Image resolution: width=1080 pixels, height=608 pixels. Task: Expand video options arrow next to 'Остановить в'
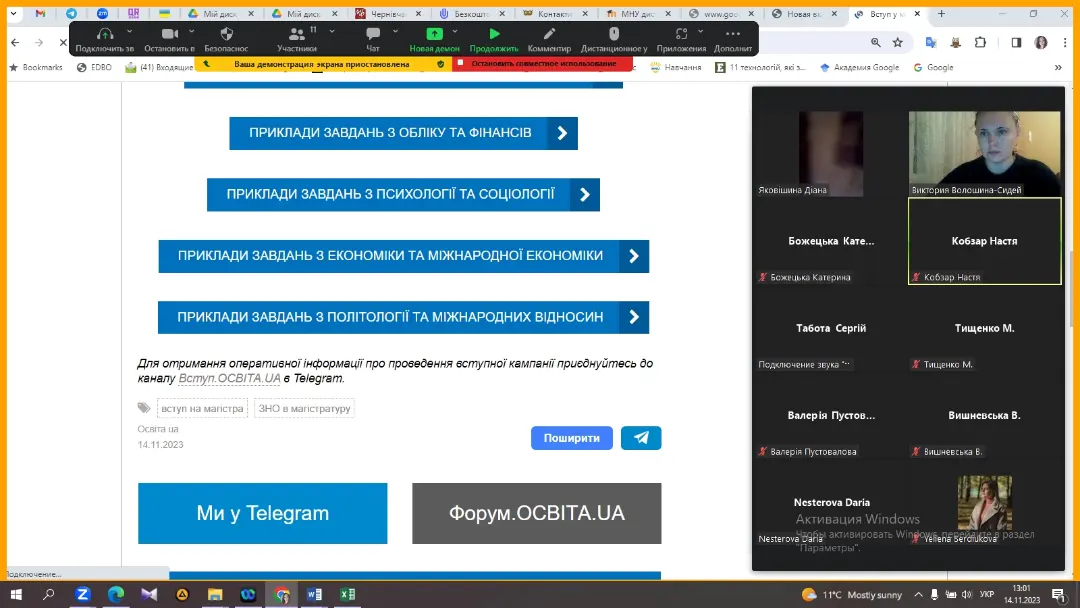click(191, 30)
